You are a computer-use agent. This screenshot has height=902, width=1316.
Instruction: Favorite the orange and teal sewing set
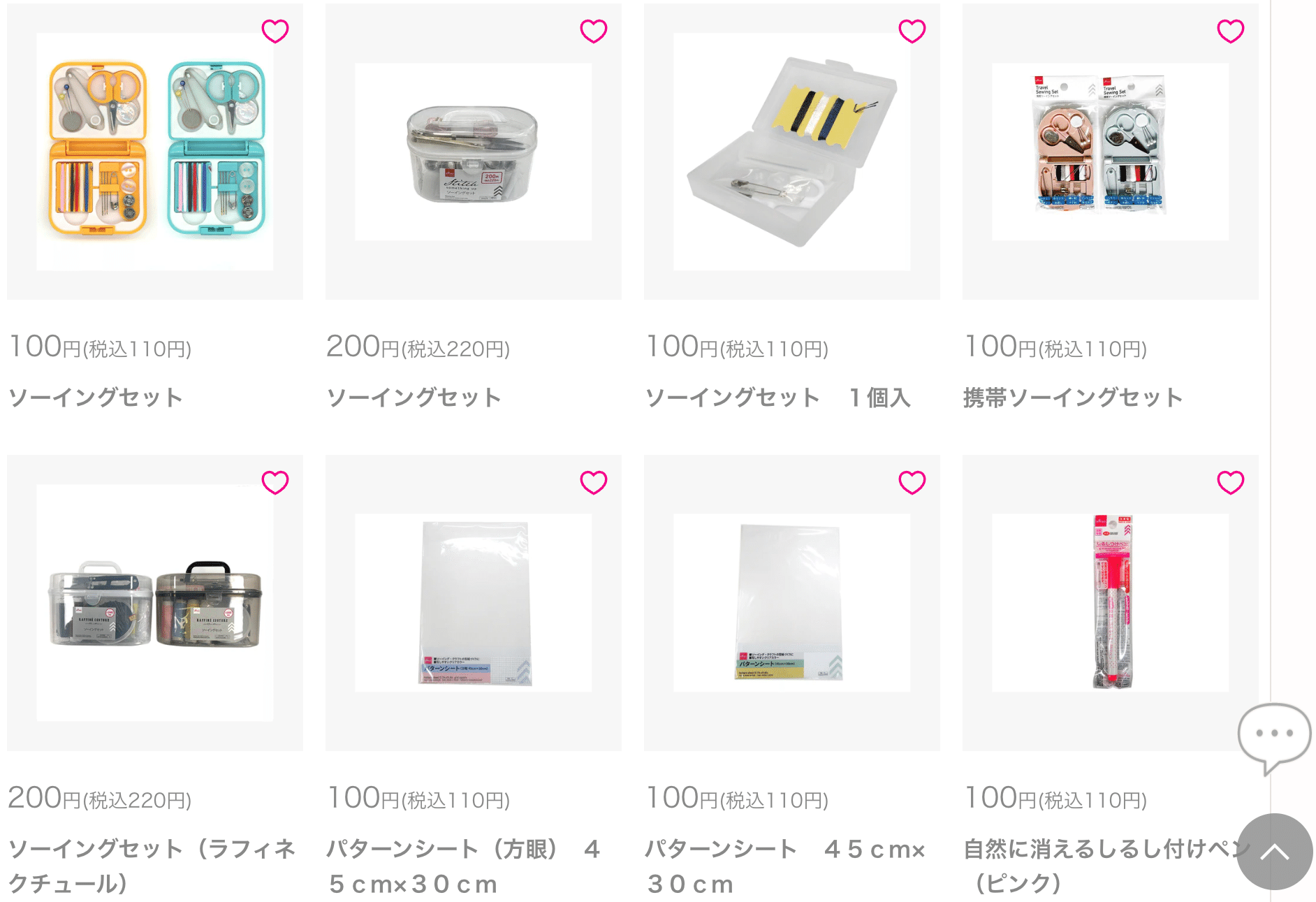(275, 31)
